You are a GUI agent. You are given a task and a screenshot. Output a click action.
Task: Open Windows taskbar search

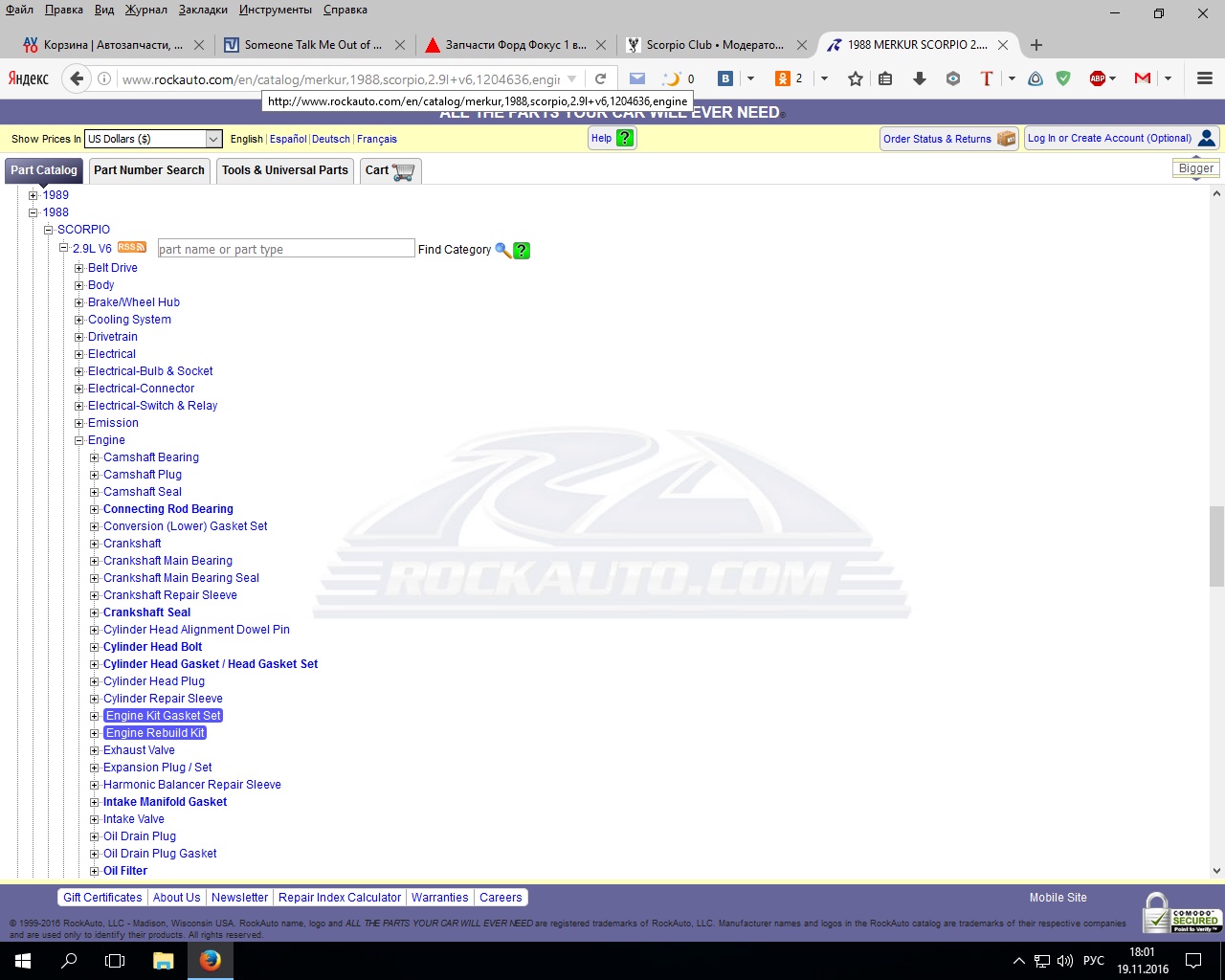[69, 961]
